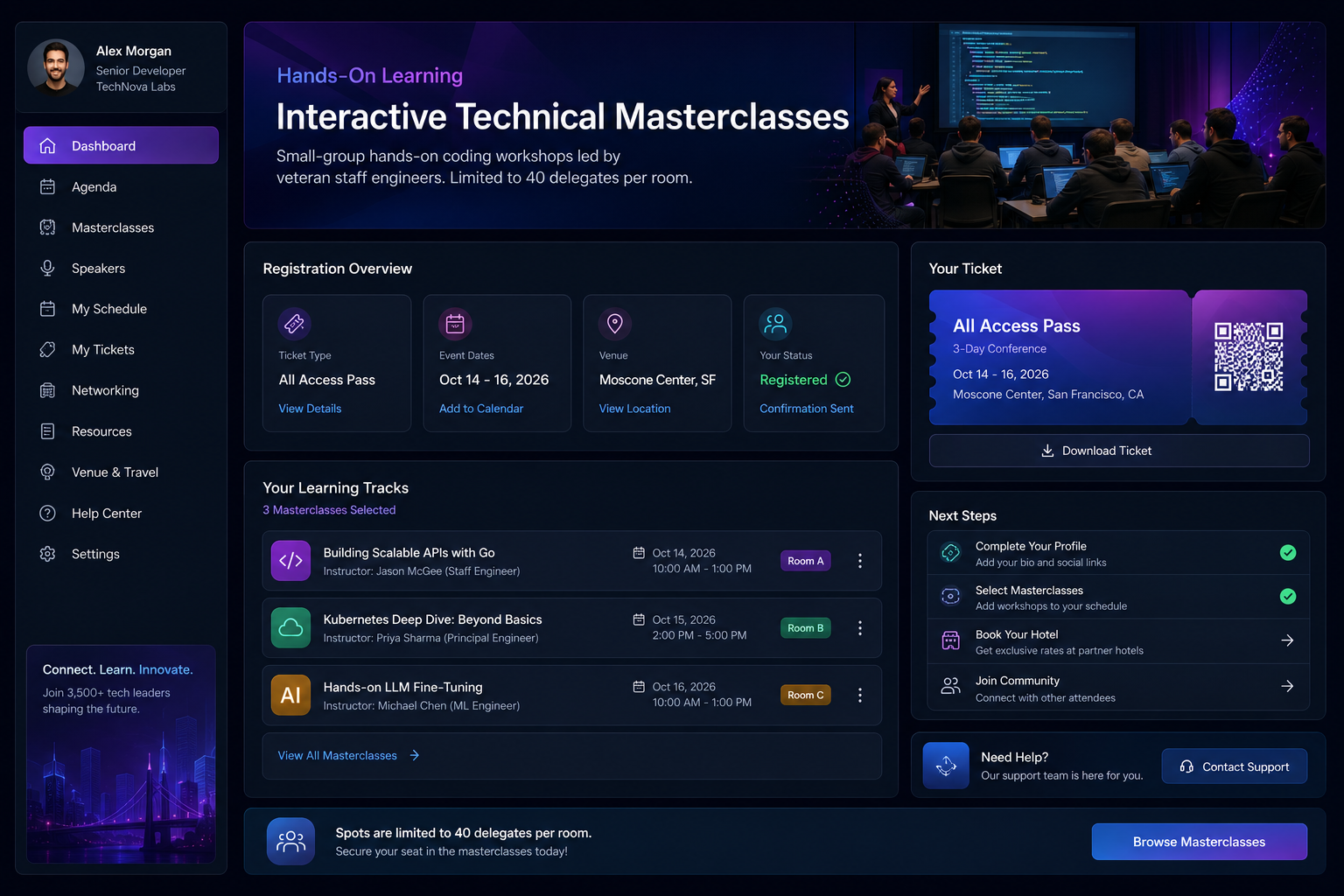Click the Building Scalable APIs code icon

(x=290, y=561)
